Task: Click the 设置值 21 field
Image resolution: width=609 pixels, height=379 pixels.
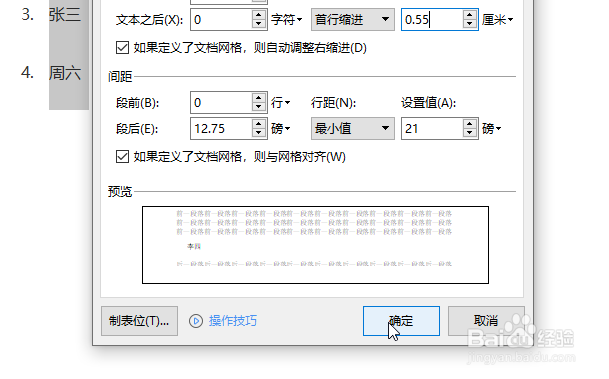Action: pyautogui.click(x=432, y=129)
